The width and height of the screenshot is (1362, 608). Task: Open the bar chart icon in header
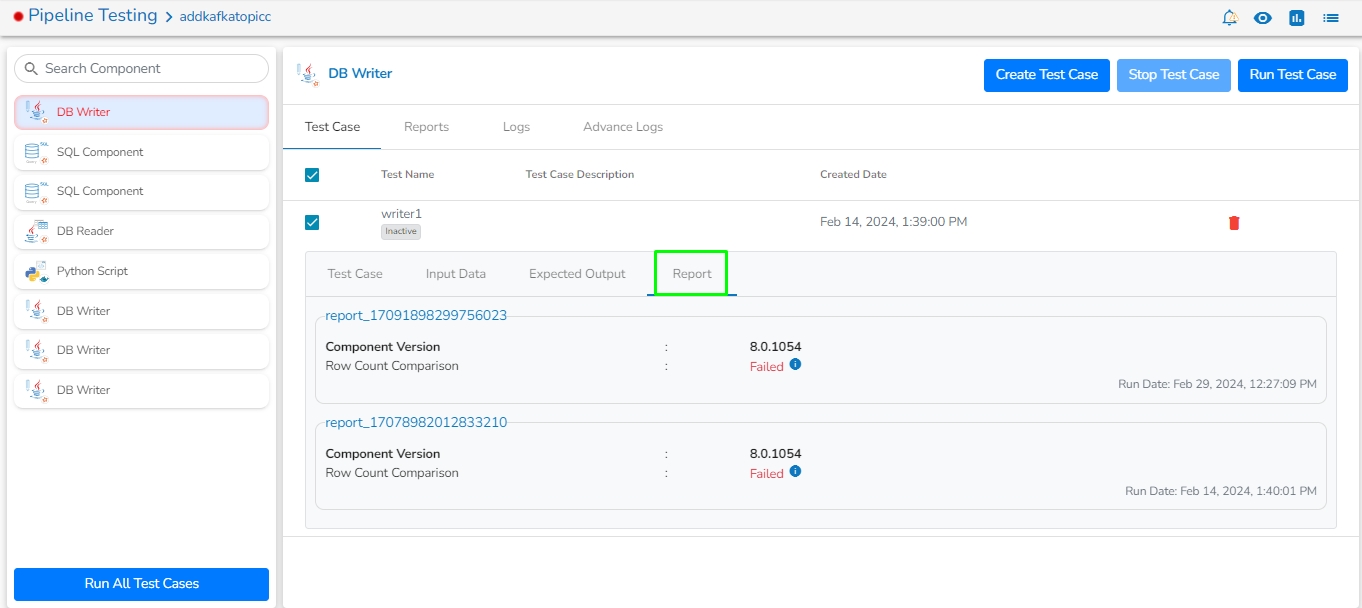click(1296, 18)
